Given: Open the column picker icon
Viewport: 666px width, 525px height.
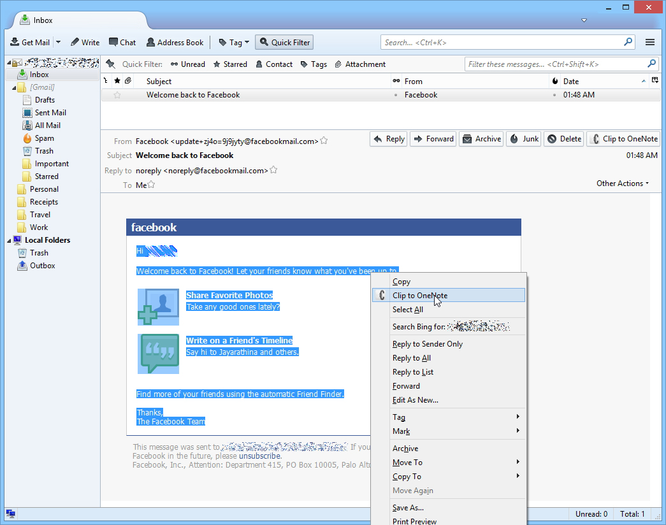Looking at the screenshot, I should coord(655,80).
